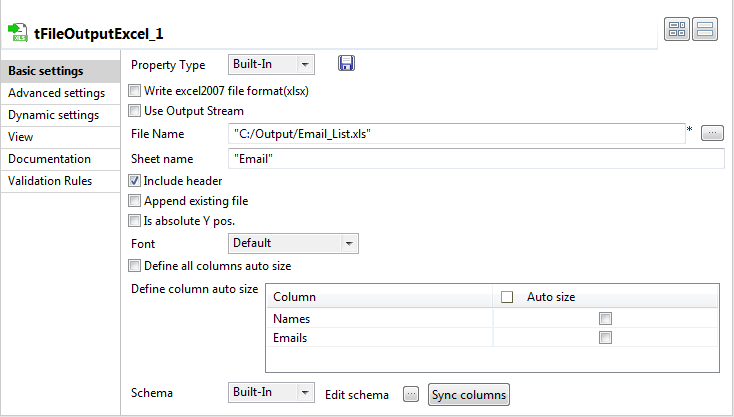Open the Advanced settings tab
The height and width of the screenshot is (417, 734).
point(56,93)
